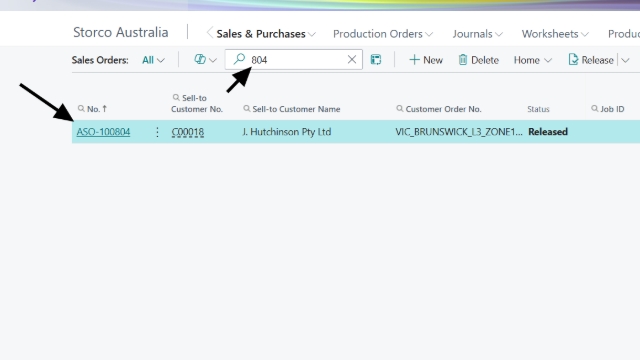The width and height of the screenshot is (640, 360).
Task: Click the analysis mode icon
Action: pos(200,60)
